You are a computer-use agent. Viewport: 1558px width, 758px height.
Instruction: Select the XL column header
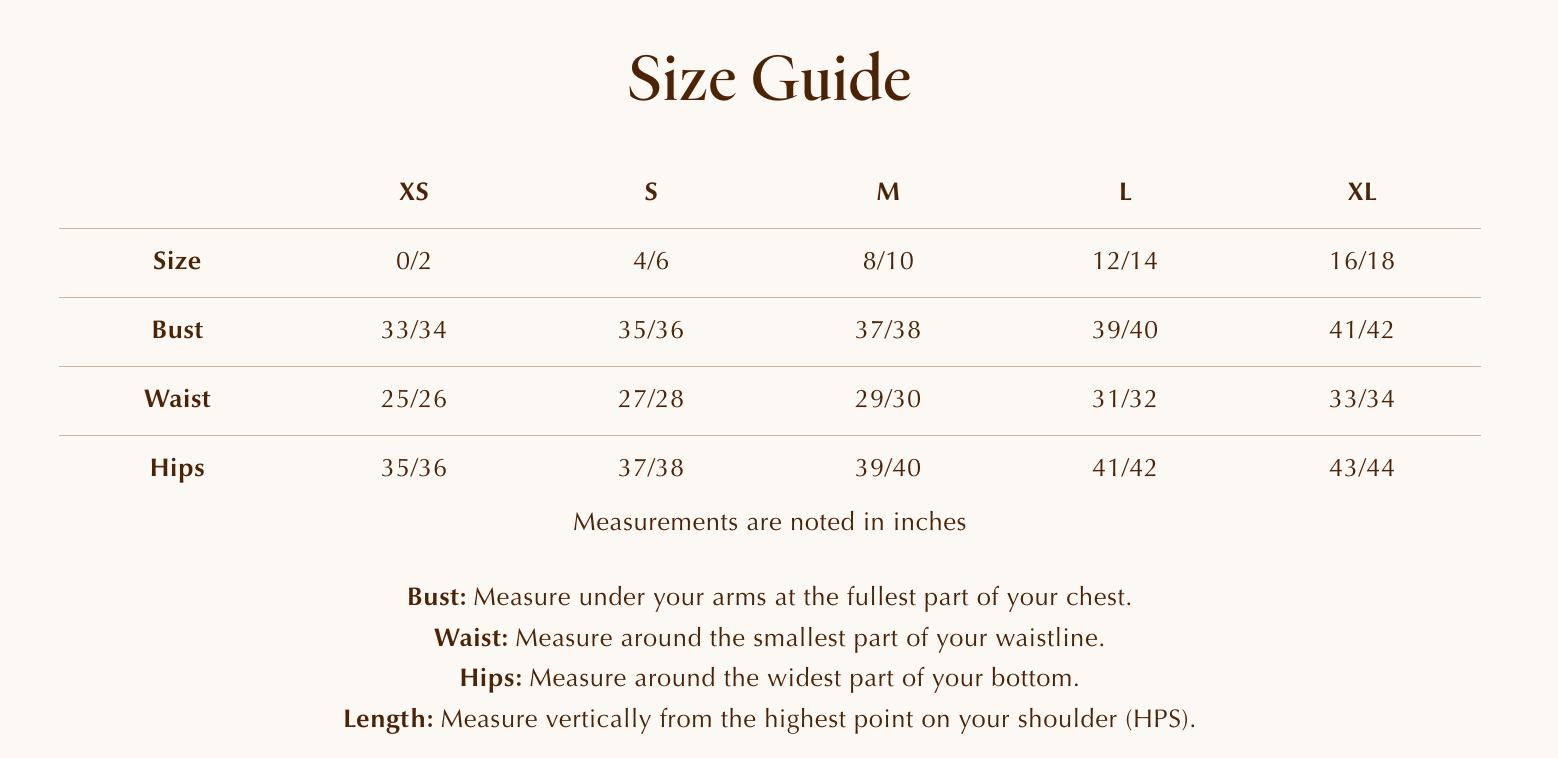click(x=1362, y=192)
